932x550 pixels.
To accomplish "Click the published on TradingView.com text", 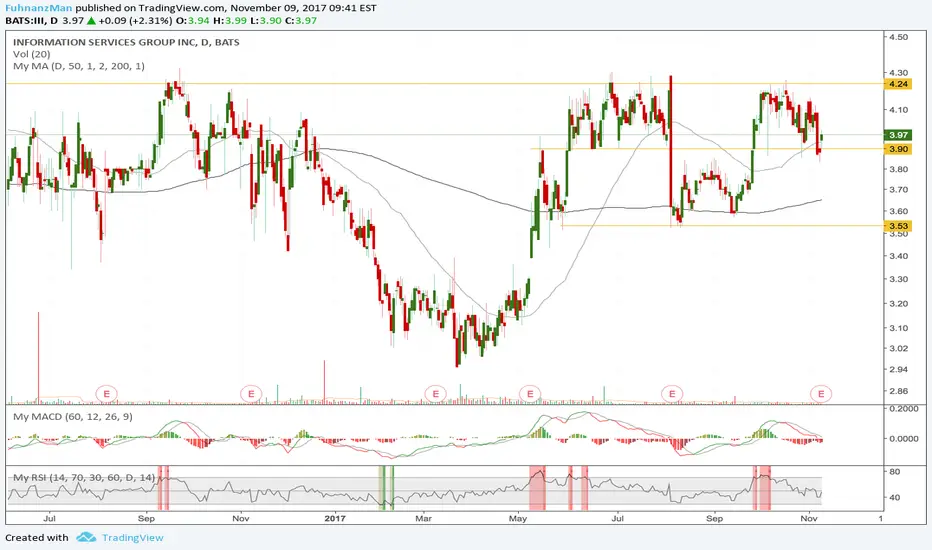I will [x=150, y=8].
